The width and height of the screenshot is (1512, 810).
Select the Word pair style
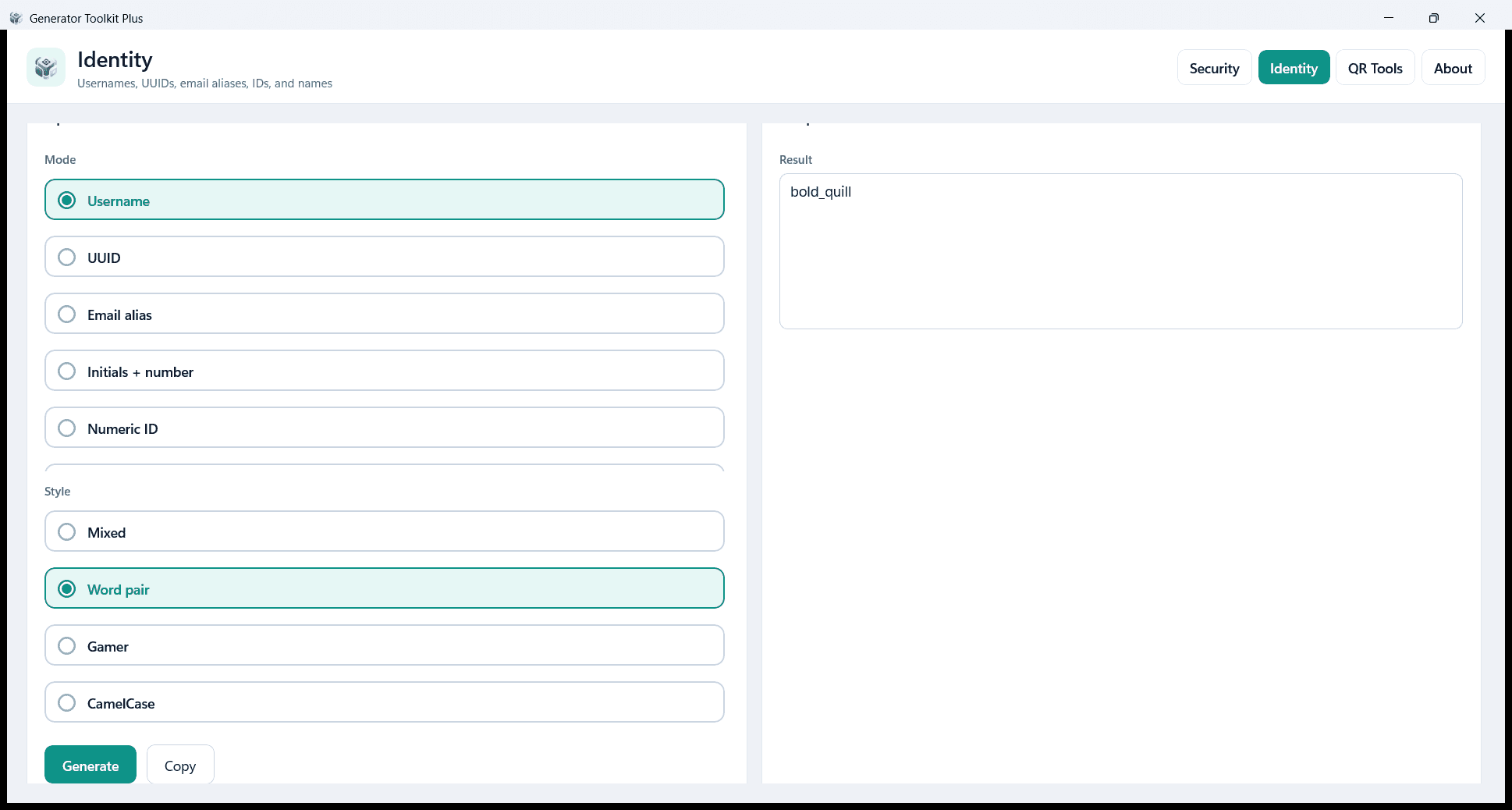tap(384, 588)
